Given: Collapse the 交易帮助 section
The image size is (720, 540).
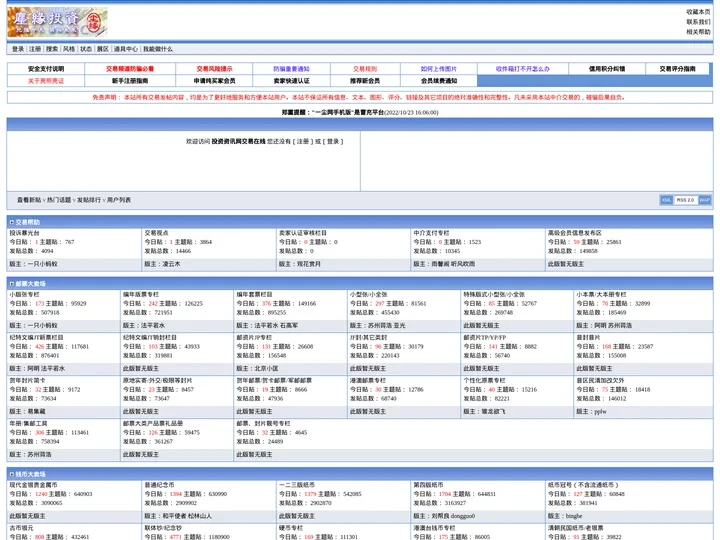Looking at the screenshot, I should [x=12, y=222].
